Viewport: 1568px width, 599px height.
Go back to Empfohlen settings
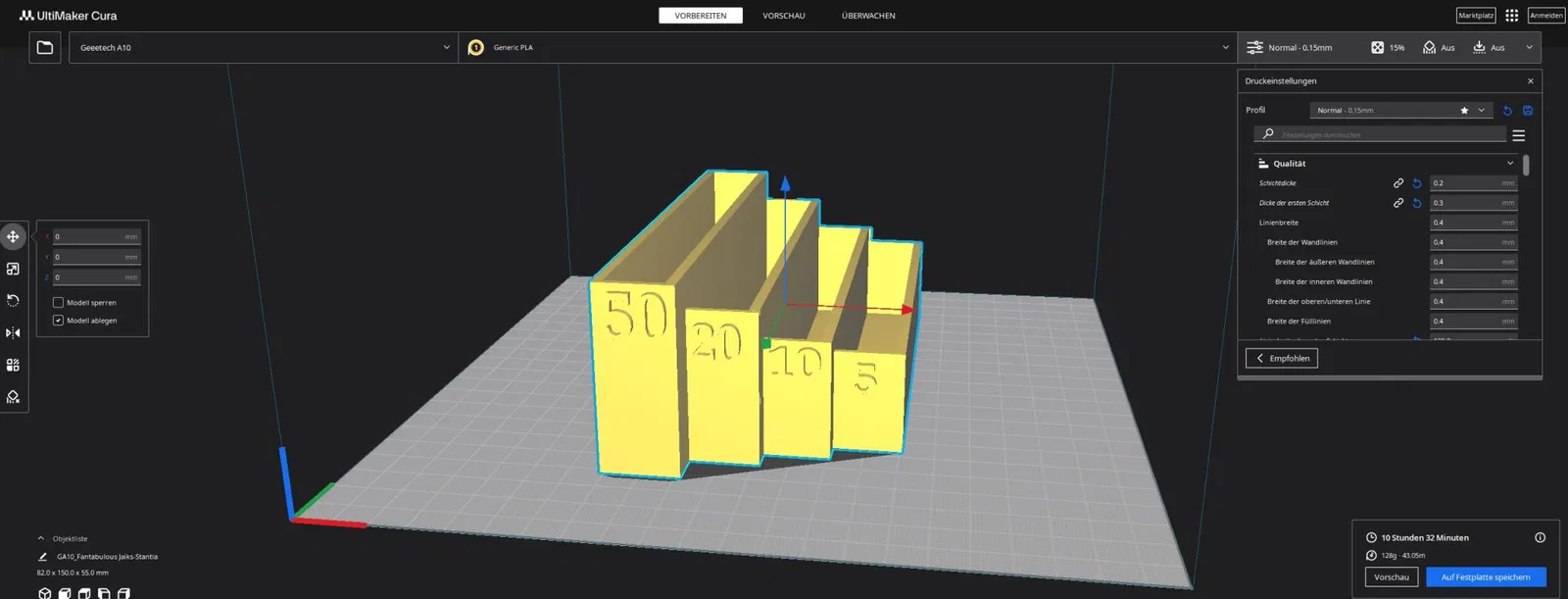[1282, 359]
